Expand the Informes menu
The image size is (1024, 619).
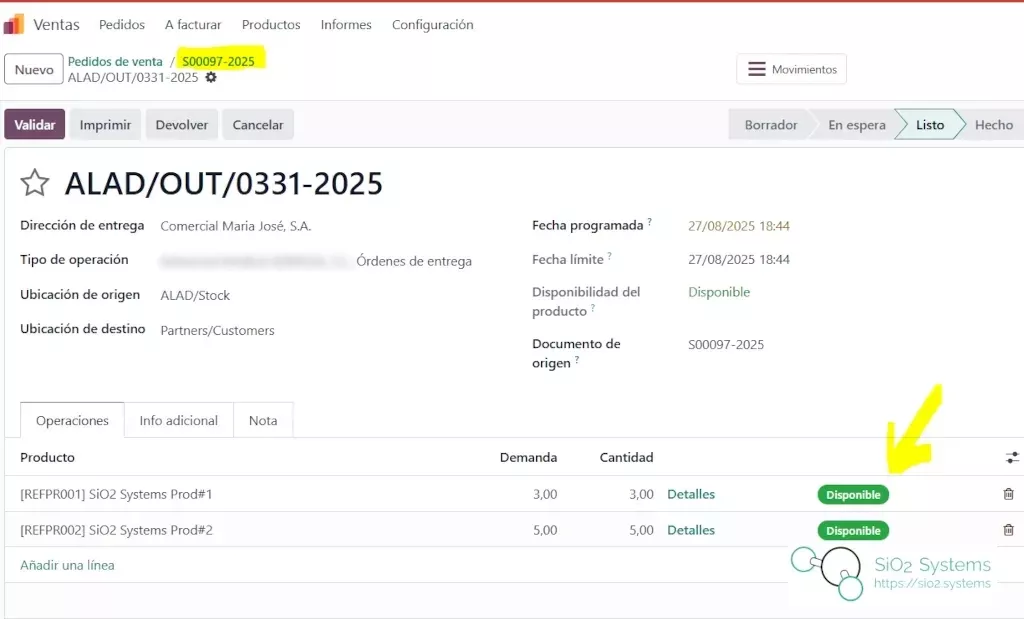click(346, 24)
